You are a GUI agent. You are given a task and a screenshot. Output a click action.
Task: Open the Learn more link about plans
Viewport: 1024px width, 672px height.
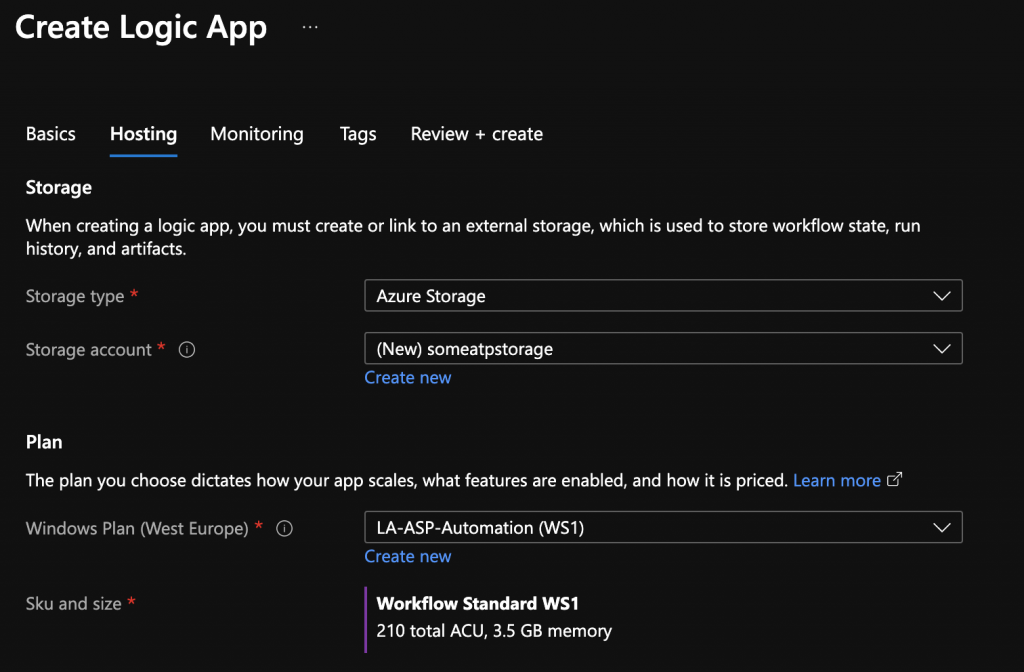tap(836, 481)
